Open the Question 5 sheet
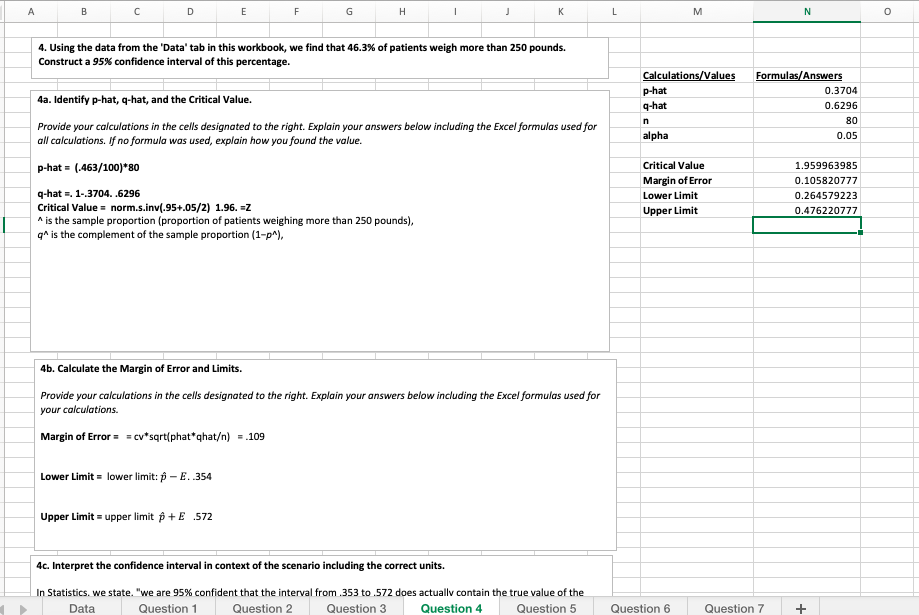 click(546, 607)
